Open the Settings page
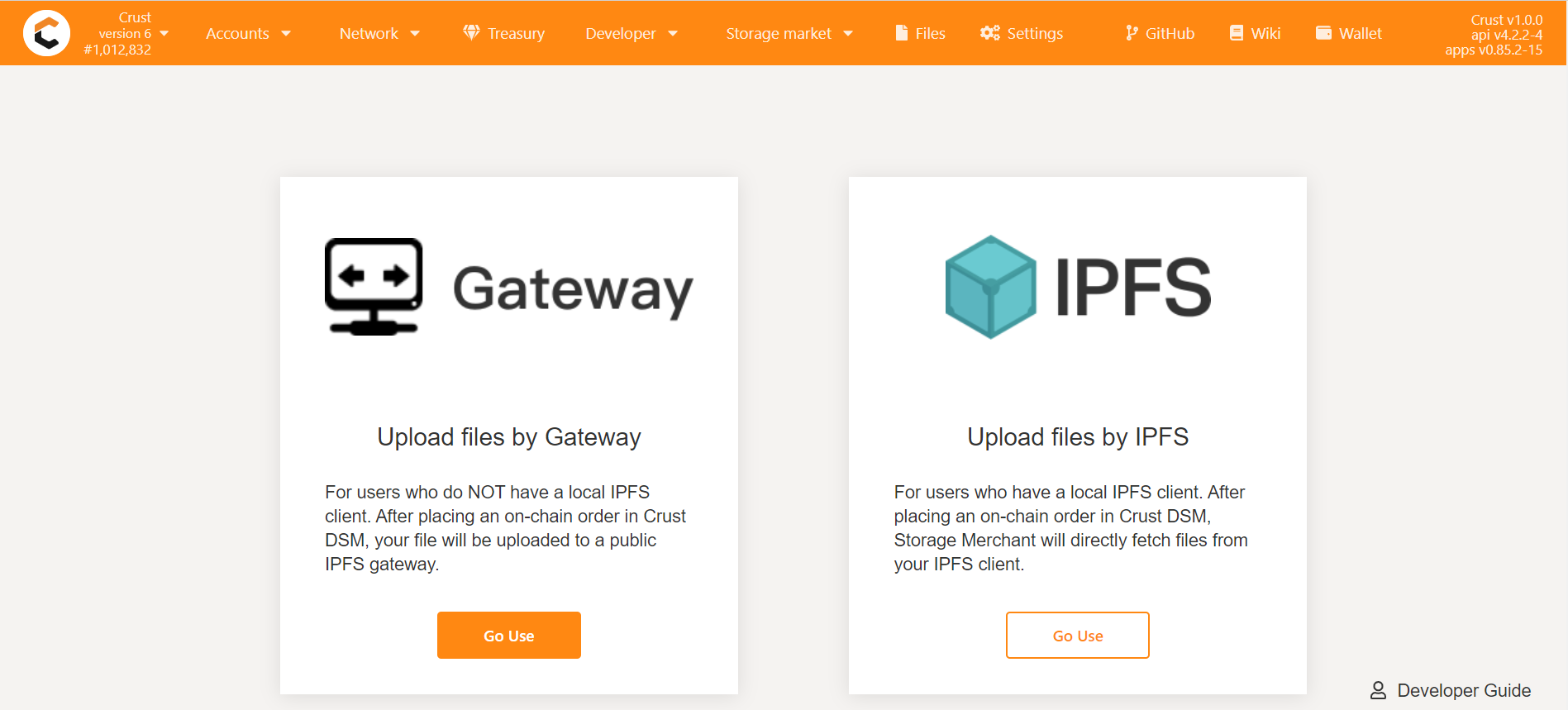 1022,33
